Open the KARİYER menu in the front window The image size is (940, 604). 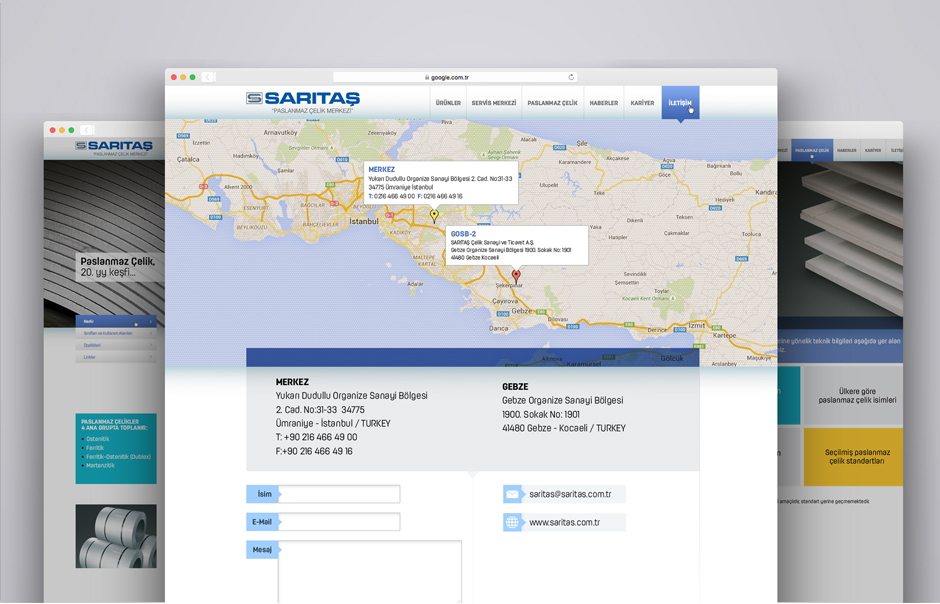[x=642, y=103]
